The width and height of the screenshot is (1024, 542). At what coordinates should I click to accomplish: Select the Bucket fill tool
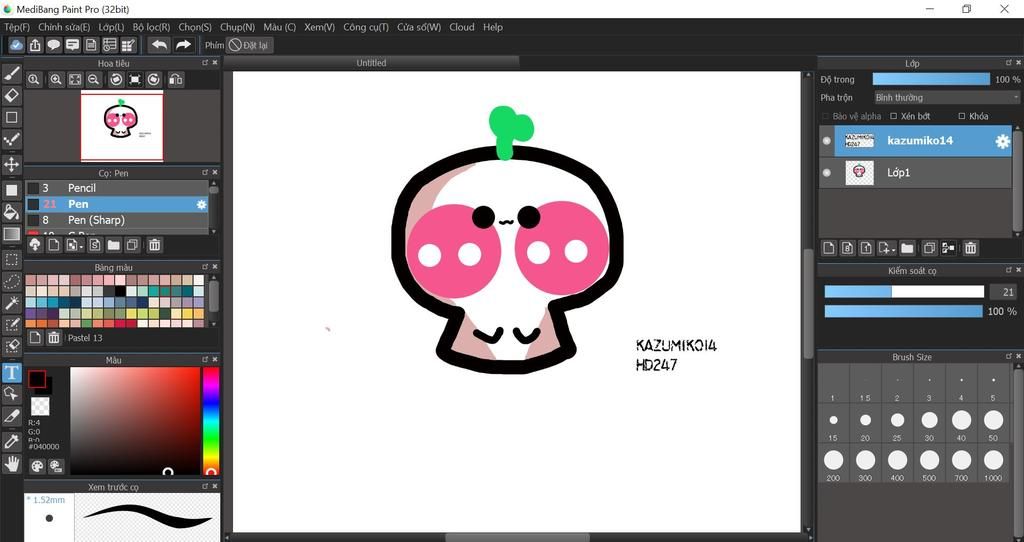point(11,212)
